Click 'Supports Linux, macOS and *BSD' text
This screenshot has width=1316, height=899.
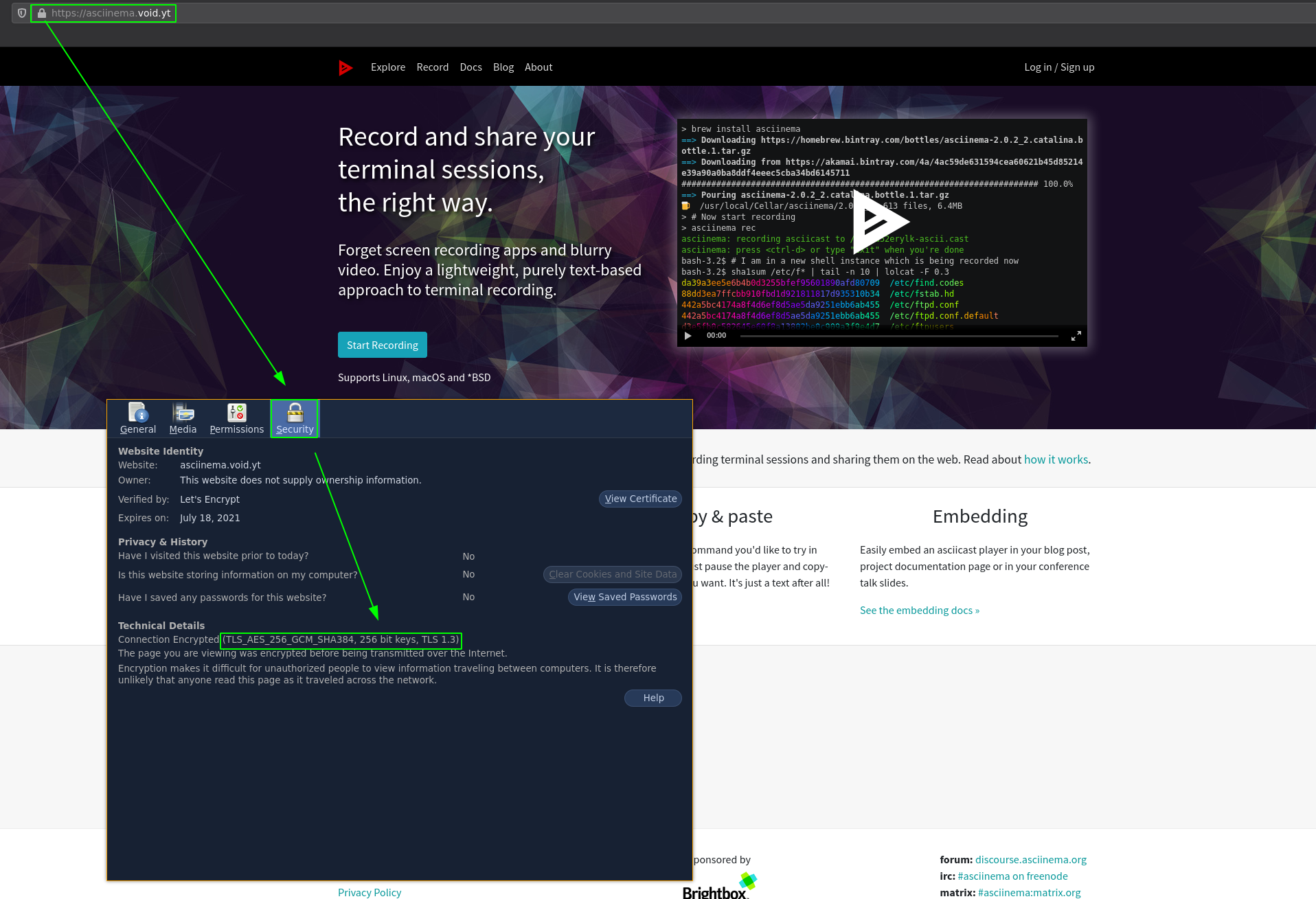[414, 378]
